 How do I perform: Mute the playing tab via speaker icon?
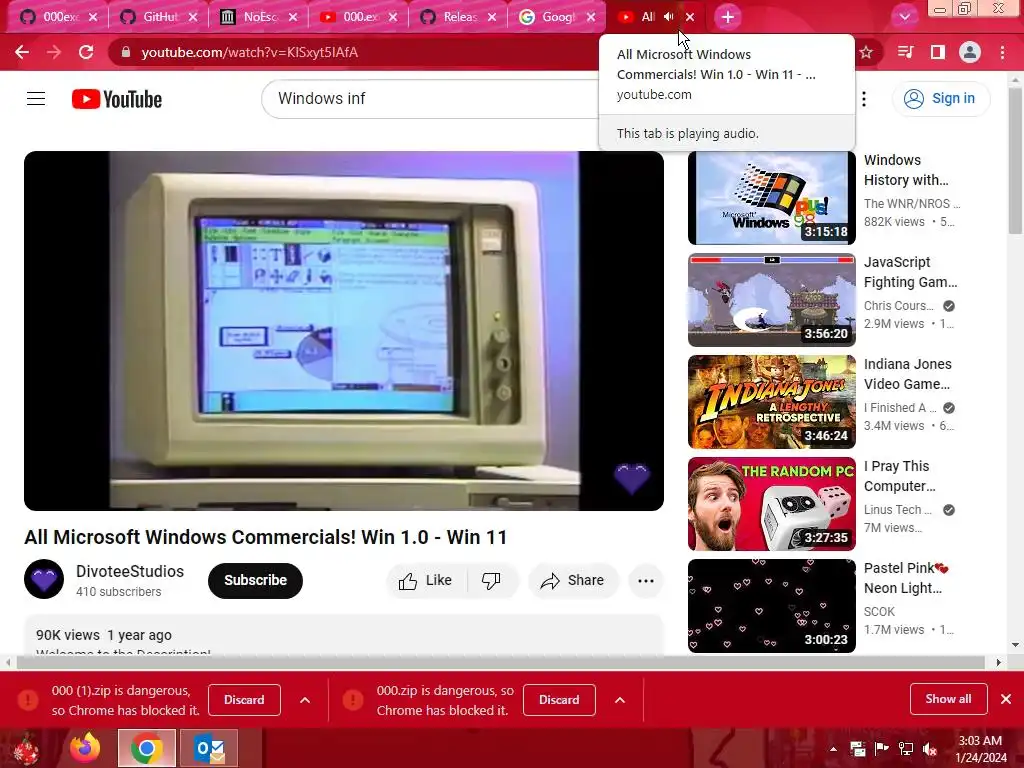click(x=668, y=17)
